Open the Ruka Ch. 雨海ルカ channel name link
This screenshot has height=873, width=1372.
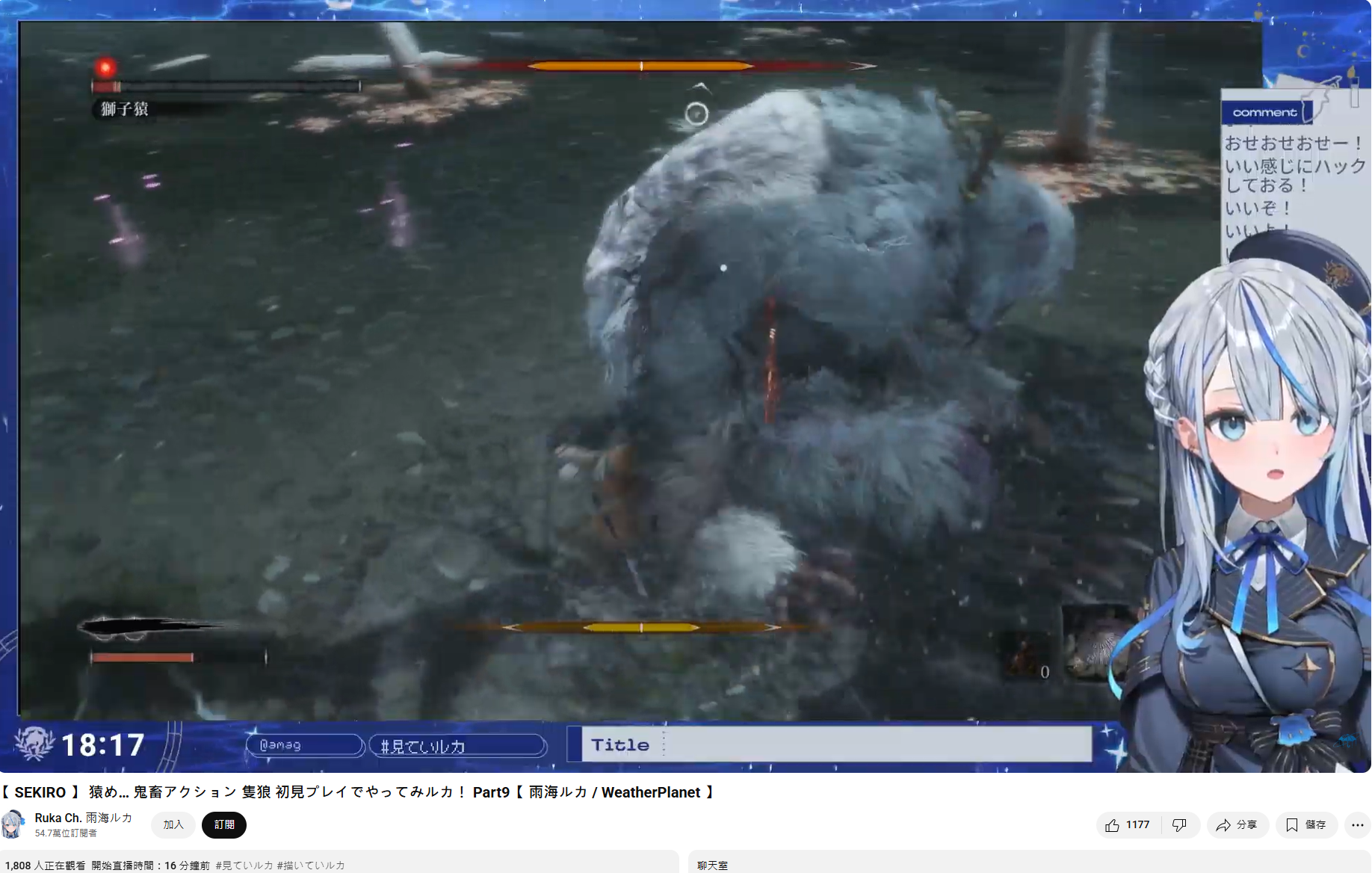coord(83,818)
